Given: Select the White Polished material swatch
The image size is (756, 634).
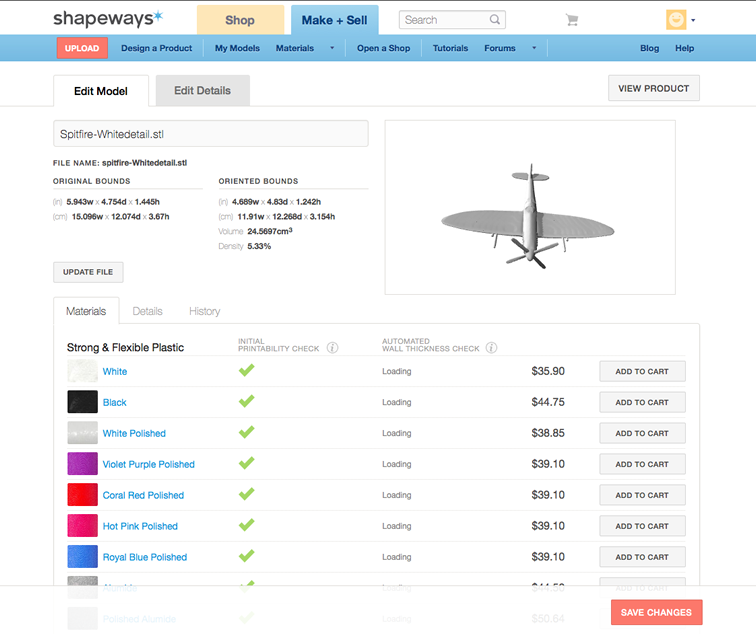Looking at the screenshot, I should (x=82, y=433).
